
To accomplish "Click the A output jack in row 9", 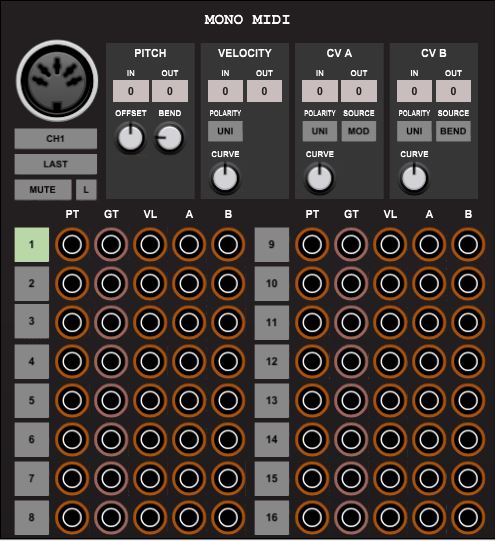I will coord(429,245).
